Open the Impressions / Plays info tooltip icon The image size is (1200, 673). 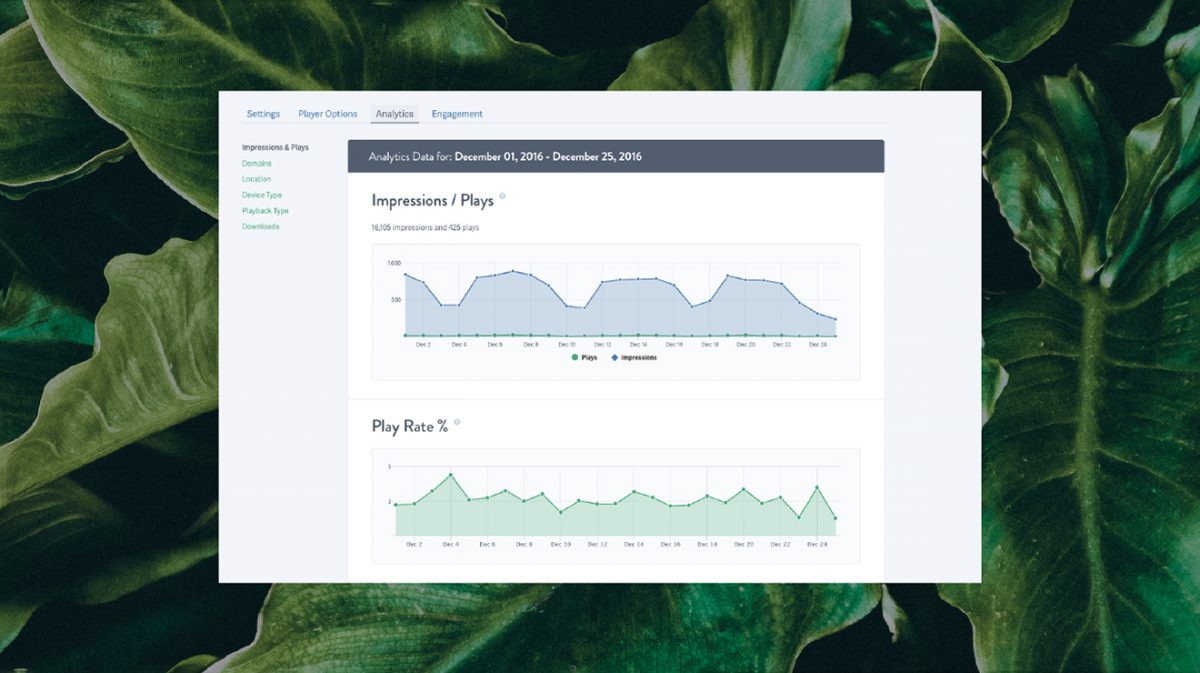[x=502, y=196]
